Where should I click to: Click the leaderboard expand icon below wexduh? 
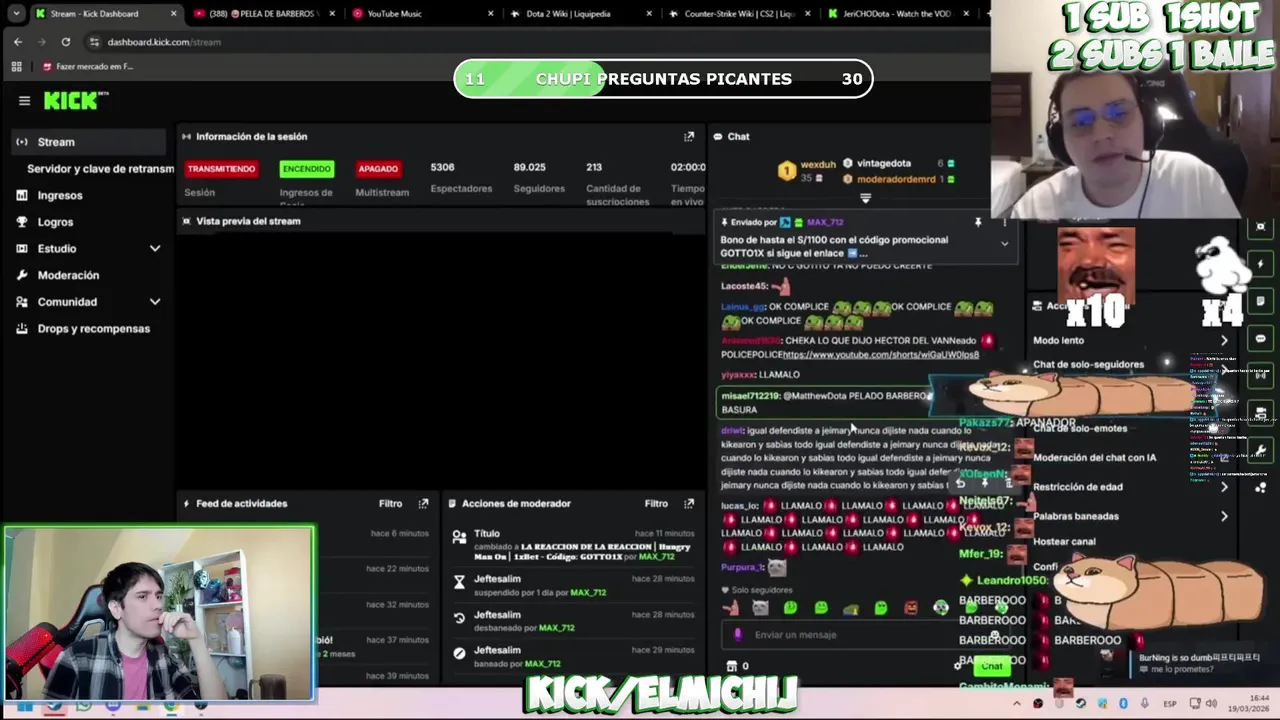[866, 198]
